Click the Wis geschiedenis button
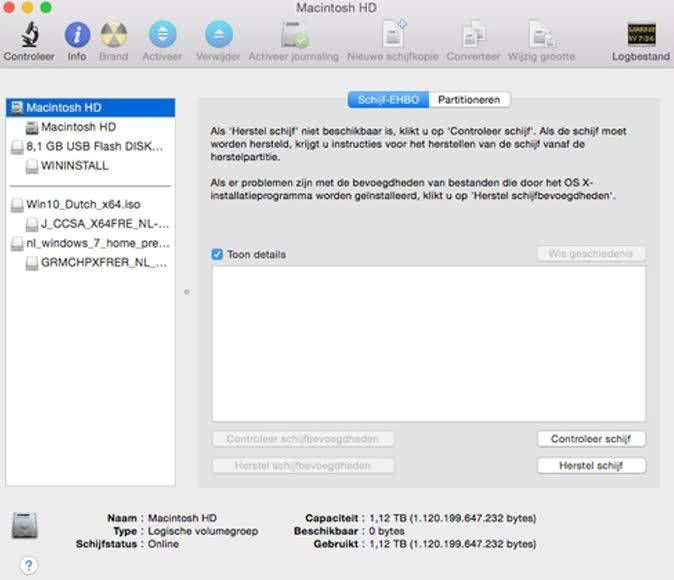The image size is (674, 580). [591, 254]
